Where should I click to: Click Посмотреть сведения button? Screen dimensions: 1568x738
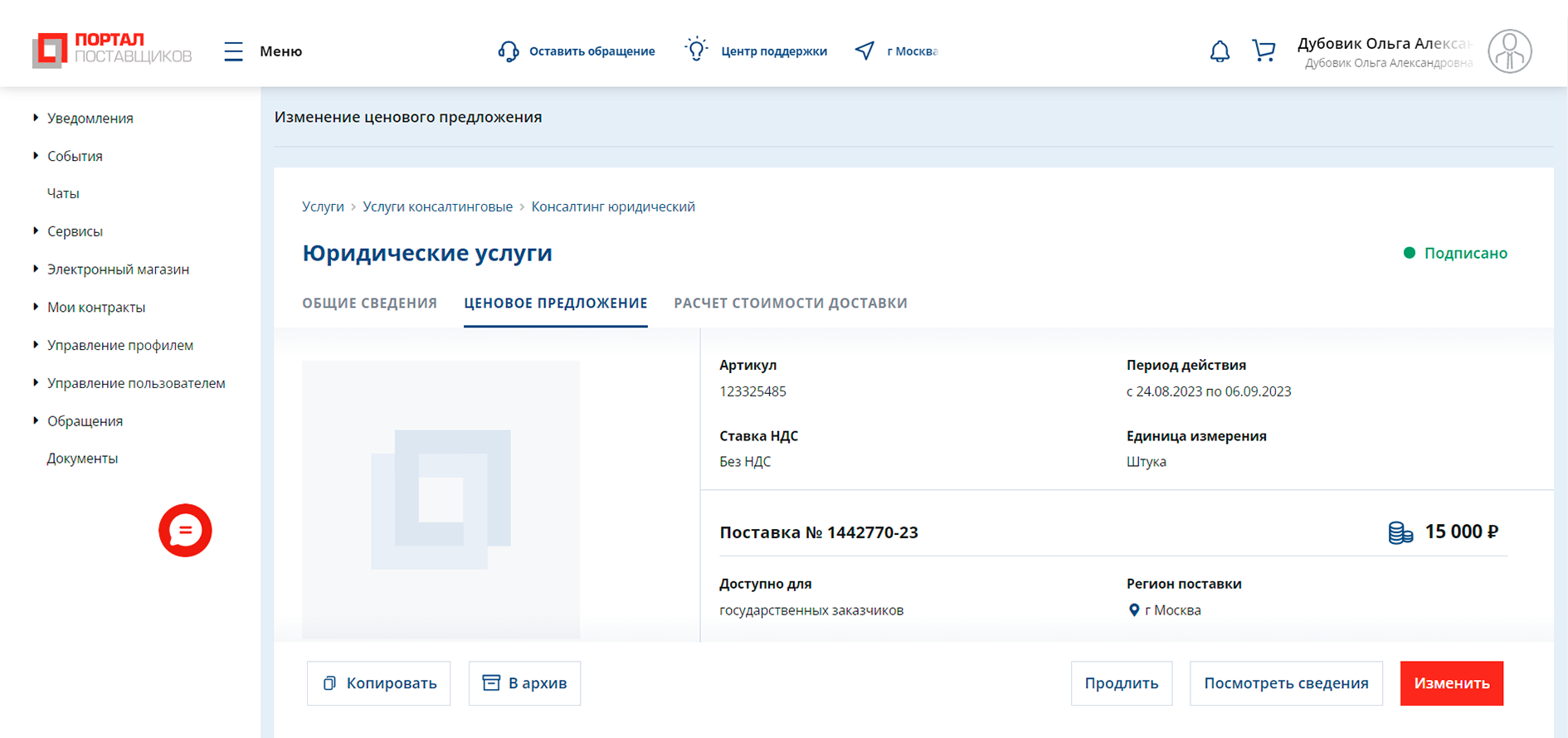[1286, 683]
